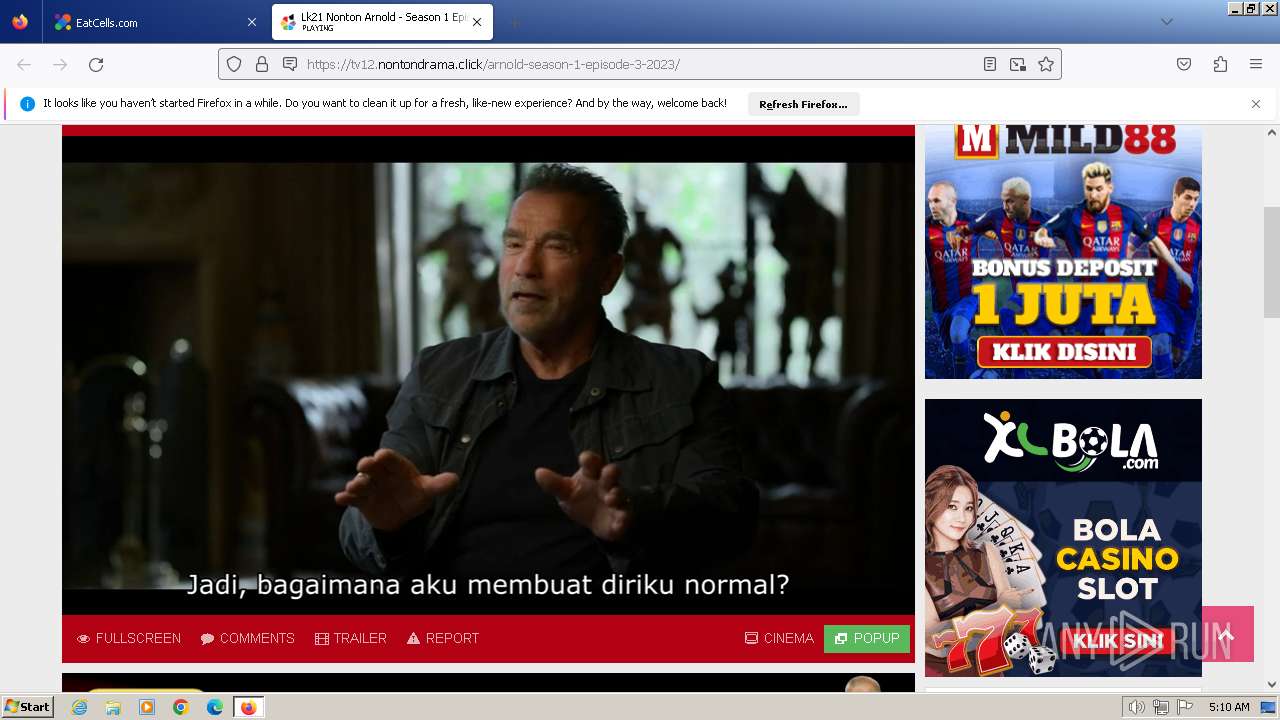The width and height of the screenshot is (1280, 720).
Task: Launch Internet Explorer from taskbar
Action: 79,707
